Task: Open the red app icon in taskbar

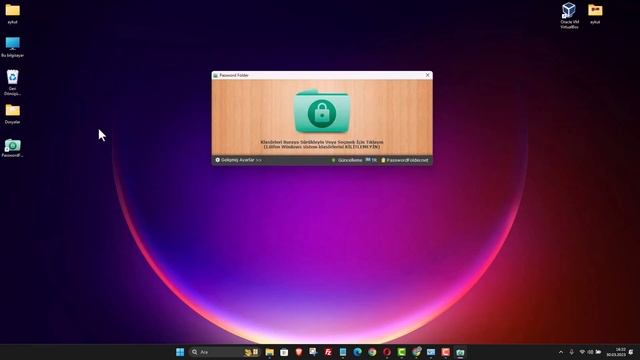Action: pyautogui.click(x=446, y=352)
